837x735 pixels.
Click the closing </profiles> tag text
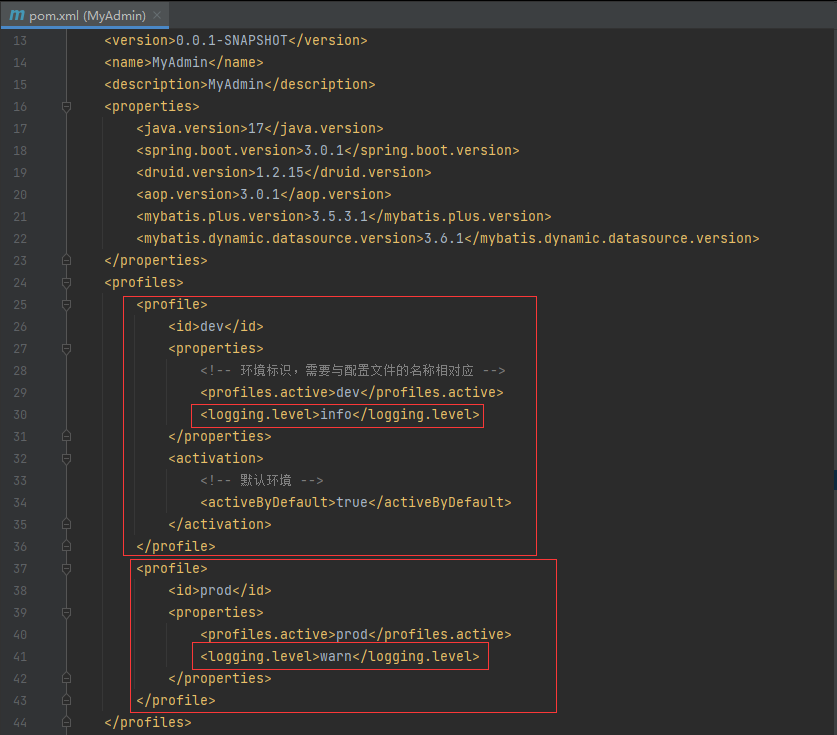148,722
